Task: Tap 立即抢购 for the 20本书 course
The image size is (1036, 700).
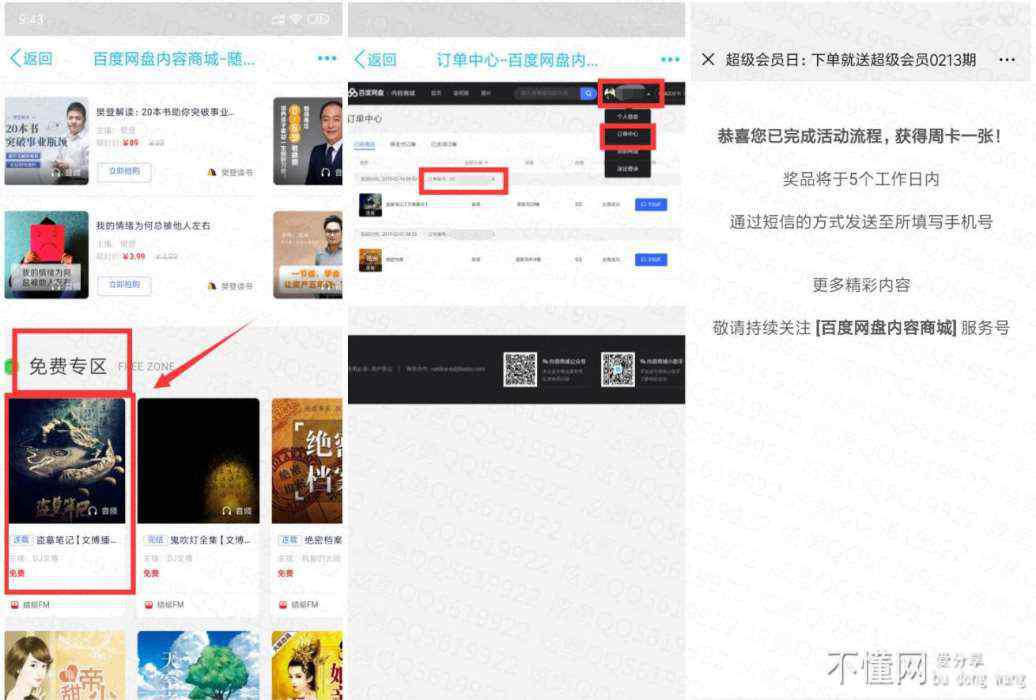Action: 124,171
